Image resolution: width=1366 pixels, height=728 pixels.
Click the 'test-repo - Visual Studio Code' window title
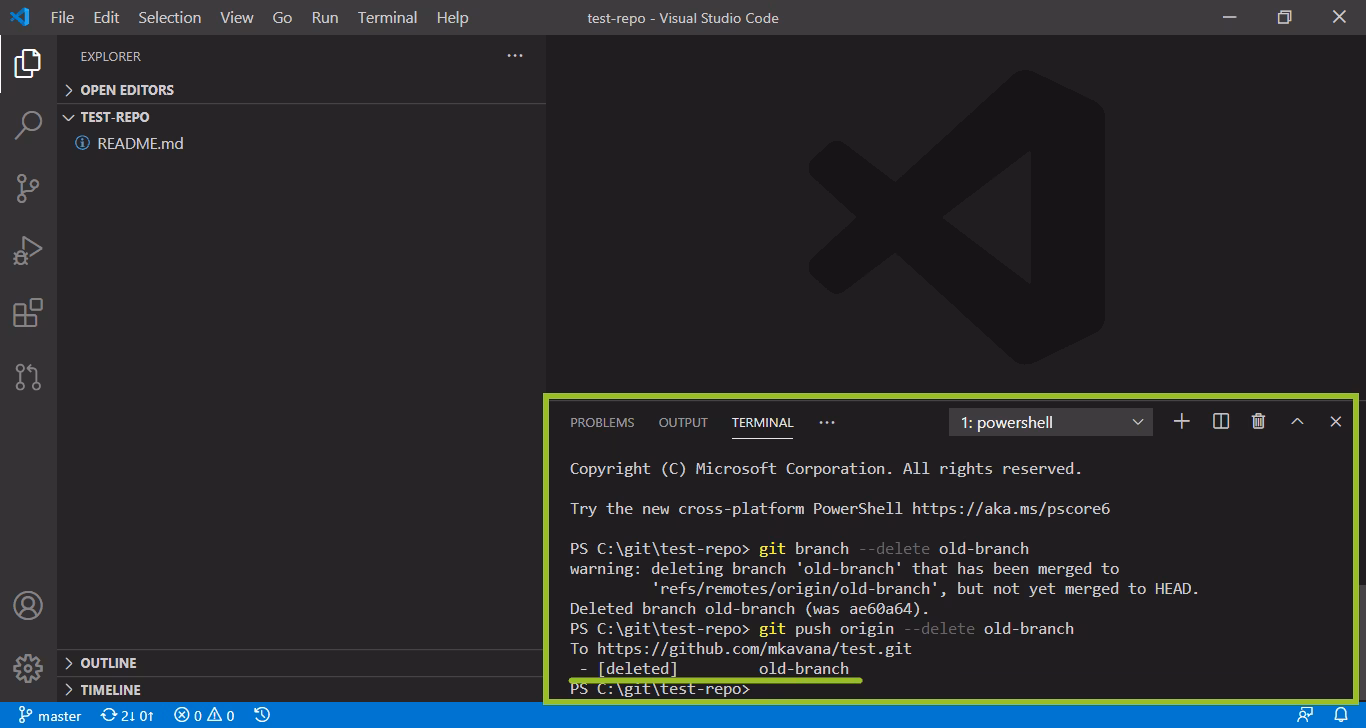click(x=683, y=18)
